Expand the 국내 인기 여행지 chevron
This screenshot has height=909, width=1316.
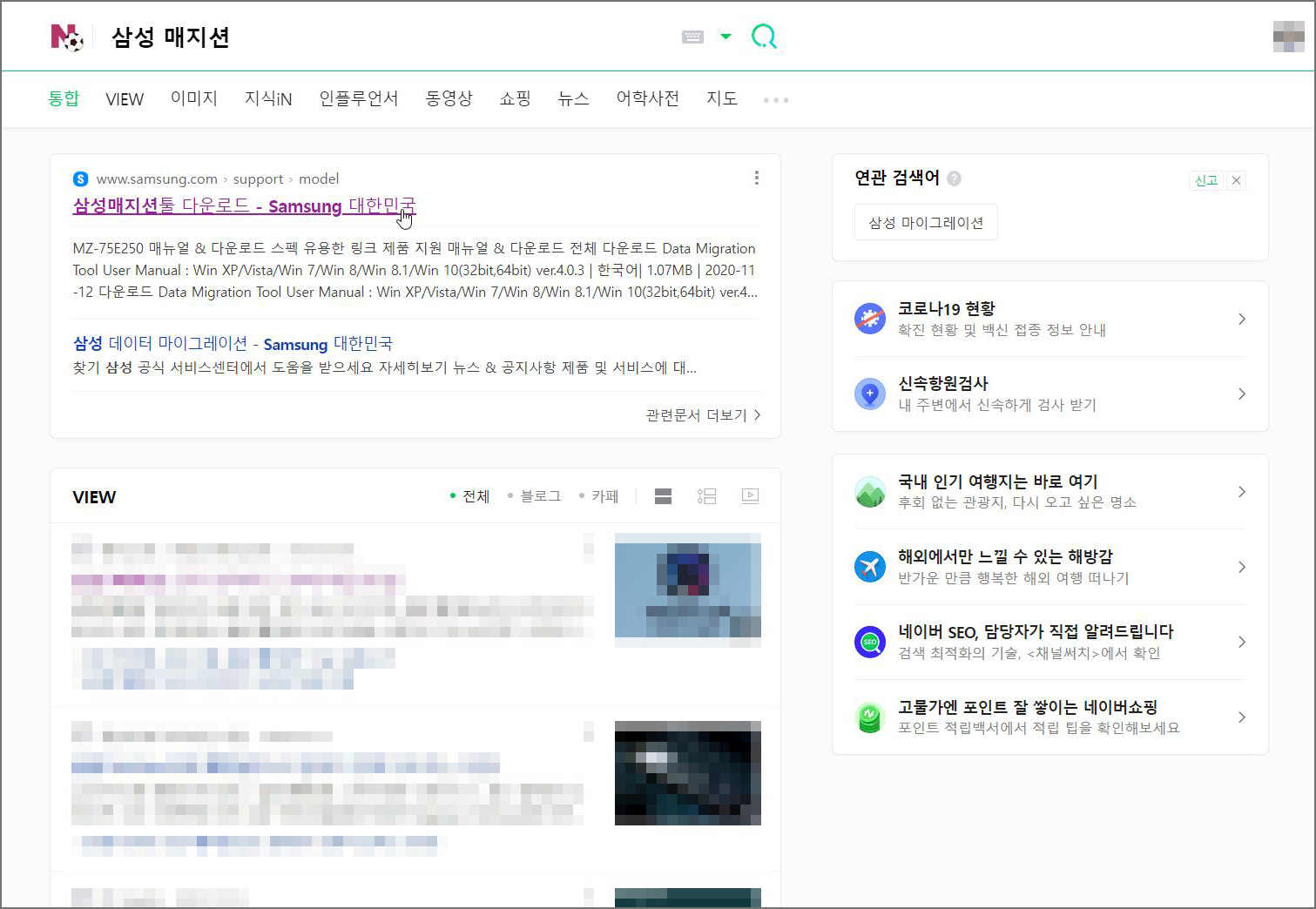click(1241, 492)
